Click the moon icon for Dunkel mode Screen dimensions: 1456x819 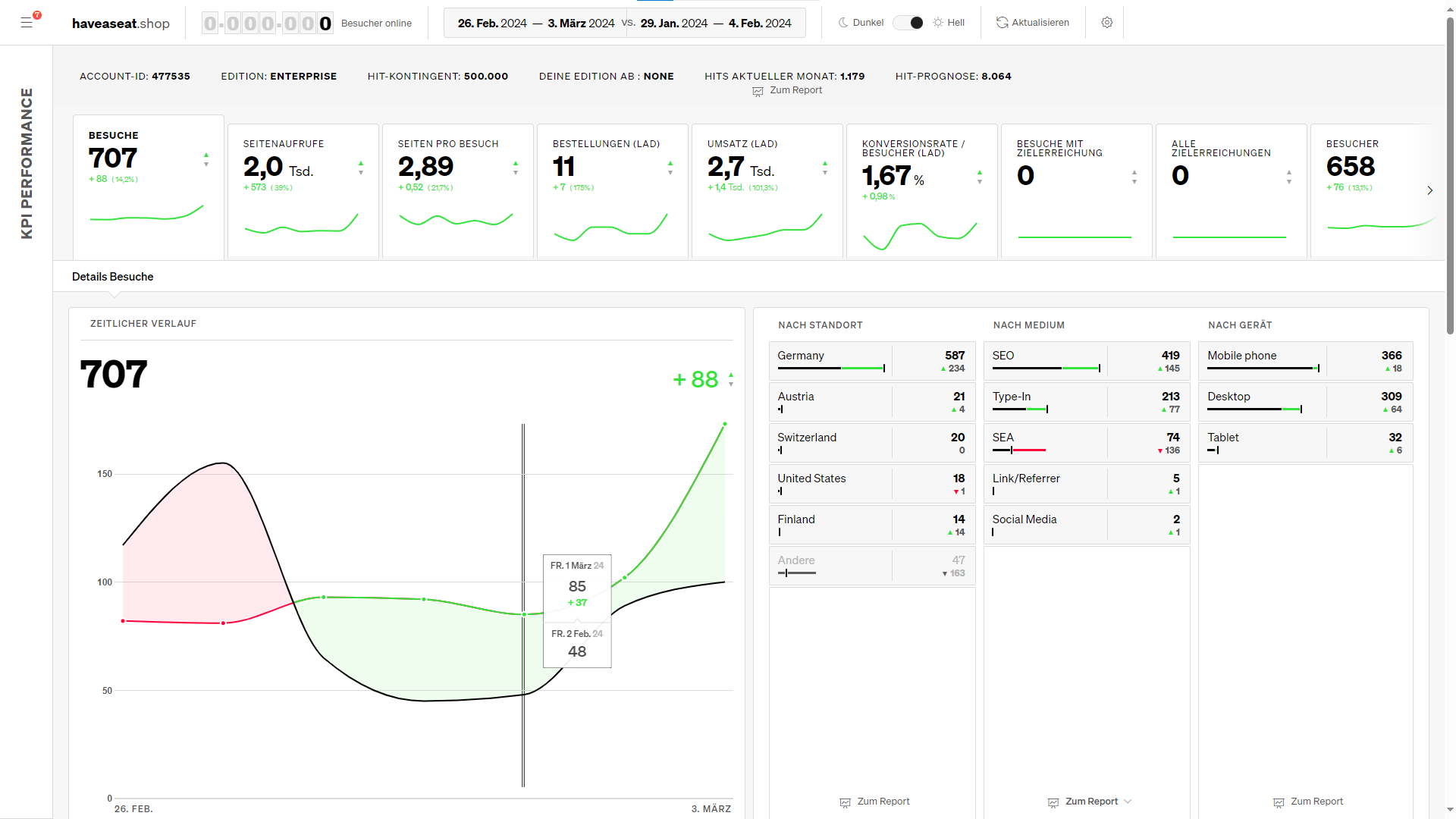tap(843, 23)
